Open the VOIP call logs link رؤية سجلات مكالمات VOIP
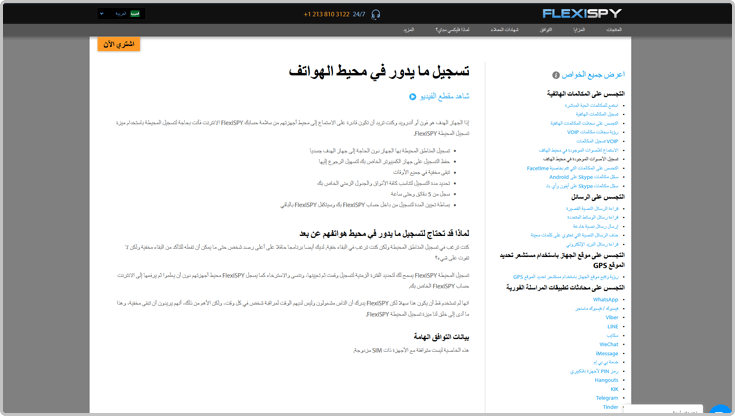This screenshot has width=735, height=416. tap(592, 132)
